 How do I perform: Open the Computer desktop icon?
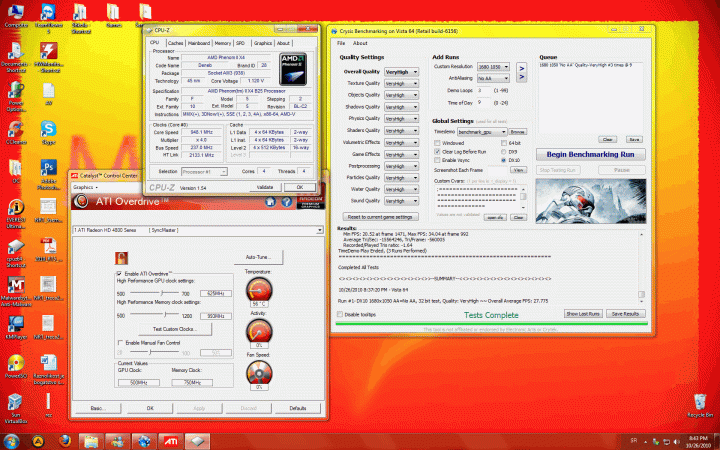pyautogui.click(x=15, y=15)
